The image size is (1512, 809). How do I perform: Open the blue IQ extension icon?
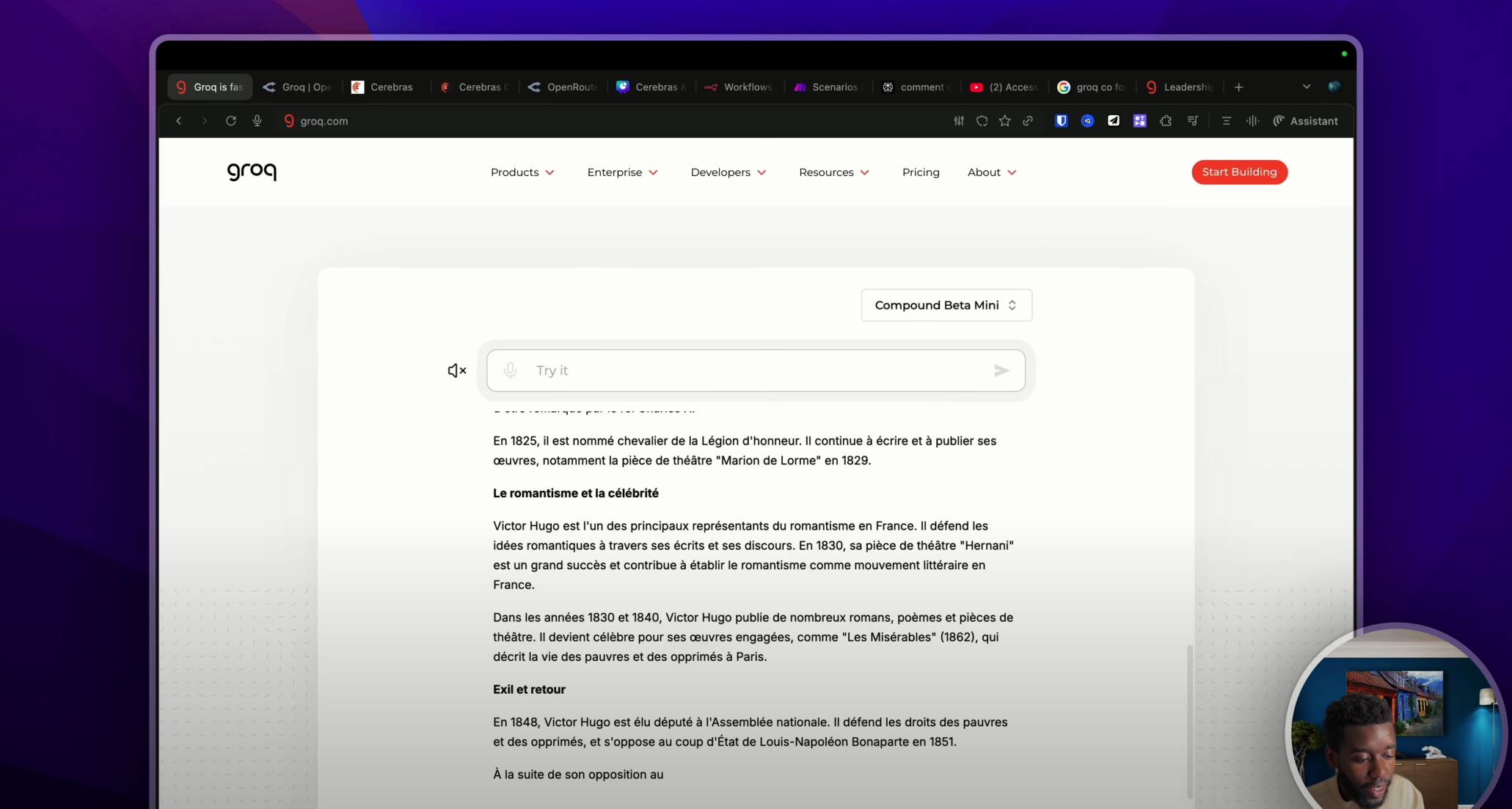coord(1087,121)
